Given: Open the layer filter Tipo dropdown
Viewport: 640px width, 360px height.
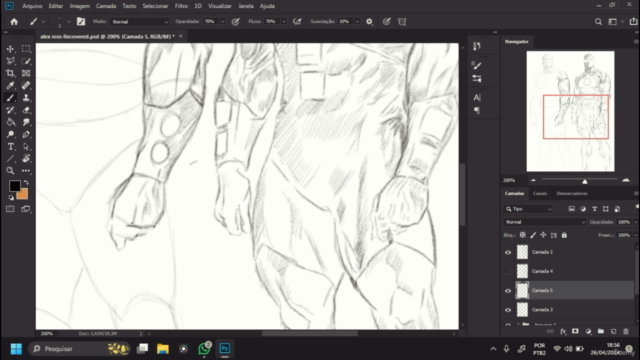Looking at the screenshot, I should click(528, 209).
